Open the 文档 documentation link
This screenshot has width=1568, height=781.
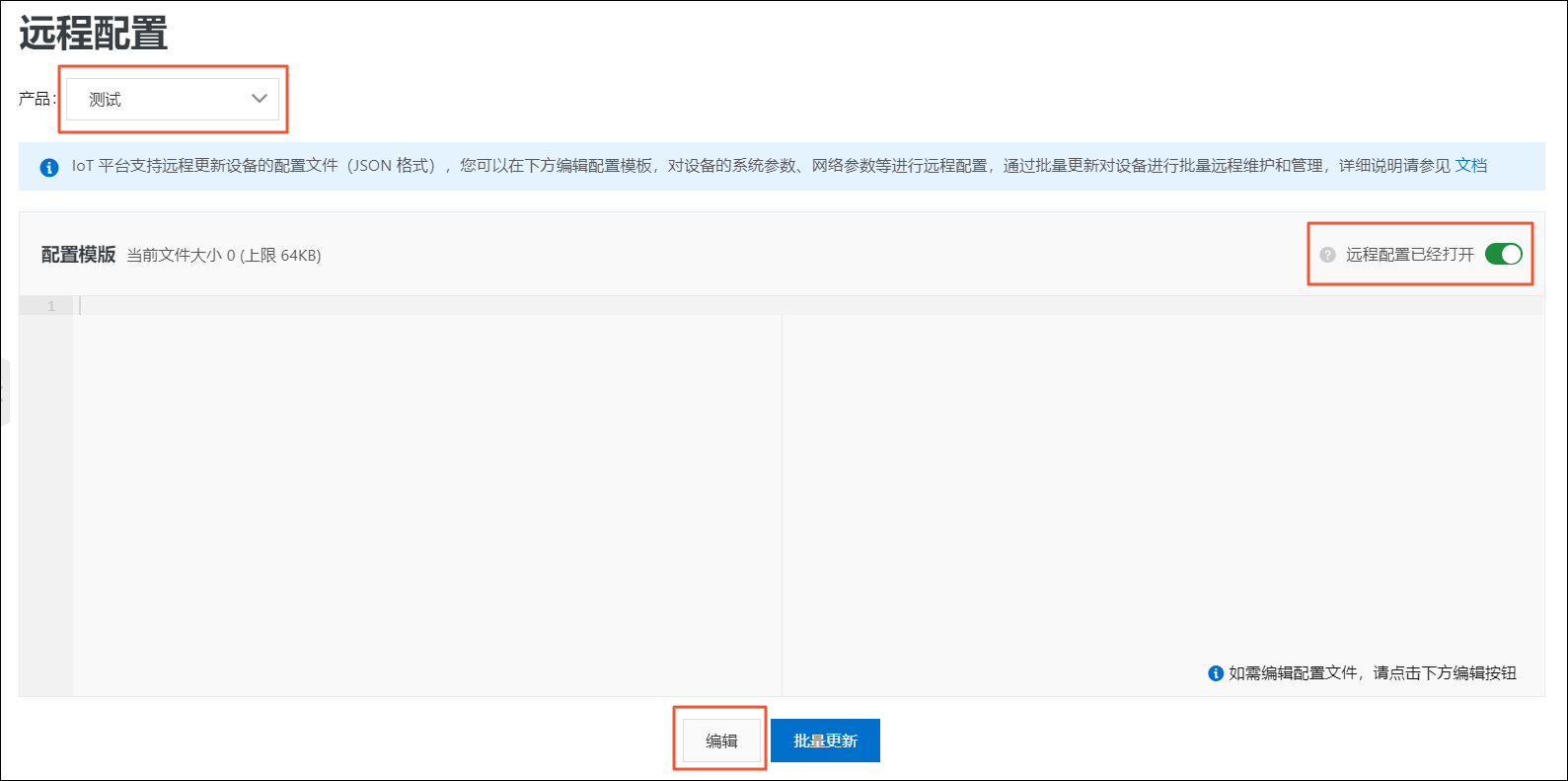pos(1470,166)
